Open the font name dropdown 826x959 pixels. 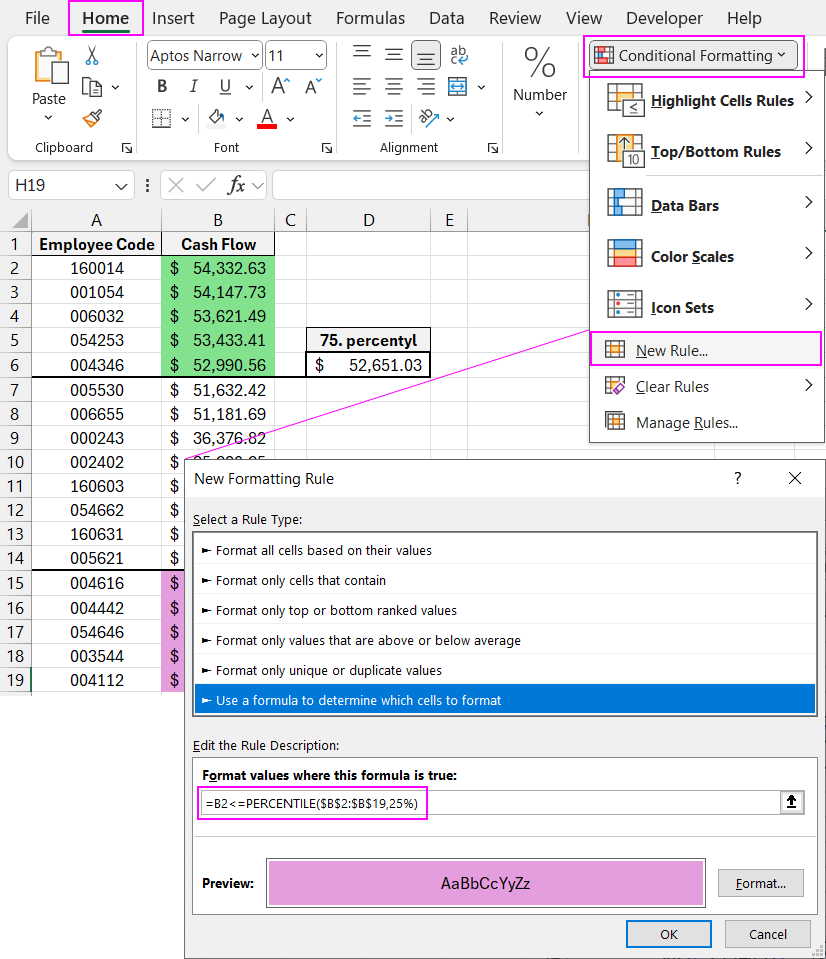click(255, 56)
